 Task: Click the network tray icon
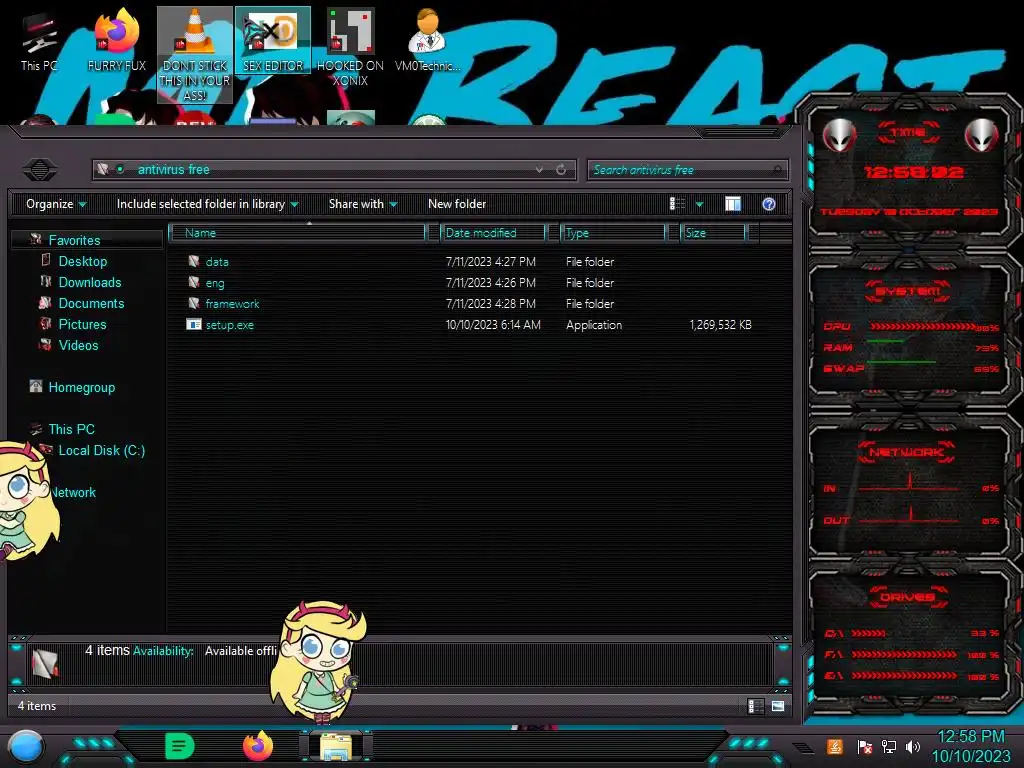[x=889, y=746]
